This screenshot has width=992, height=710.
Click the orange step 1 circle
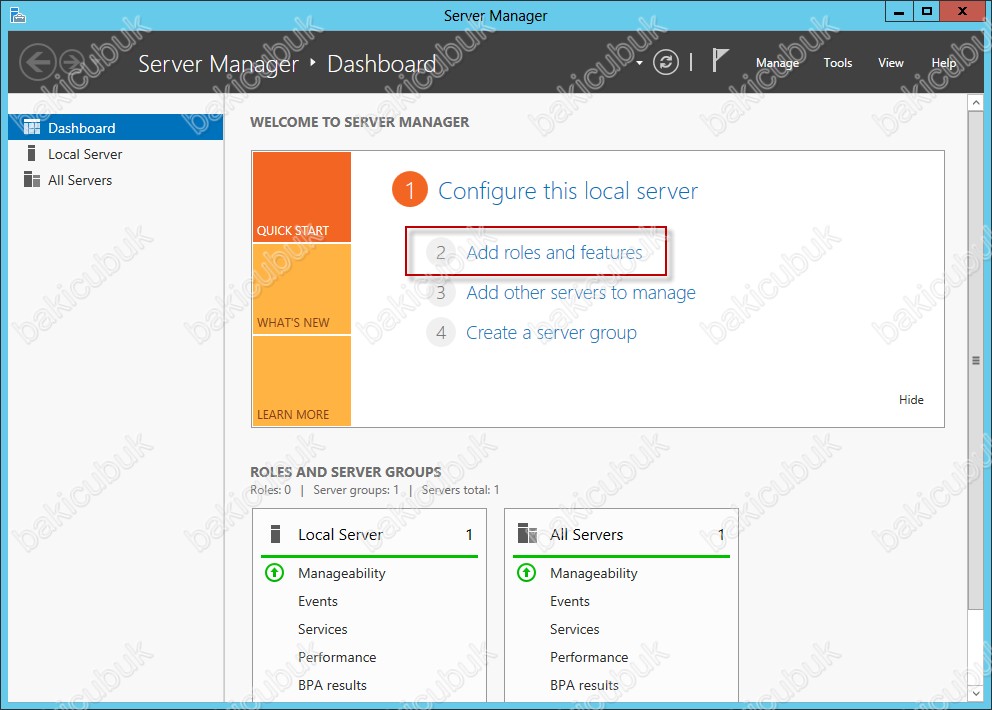pos(410,189)
